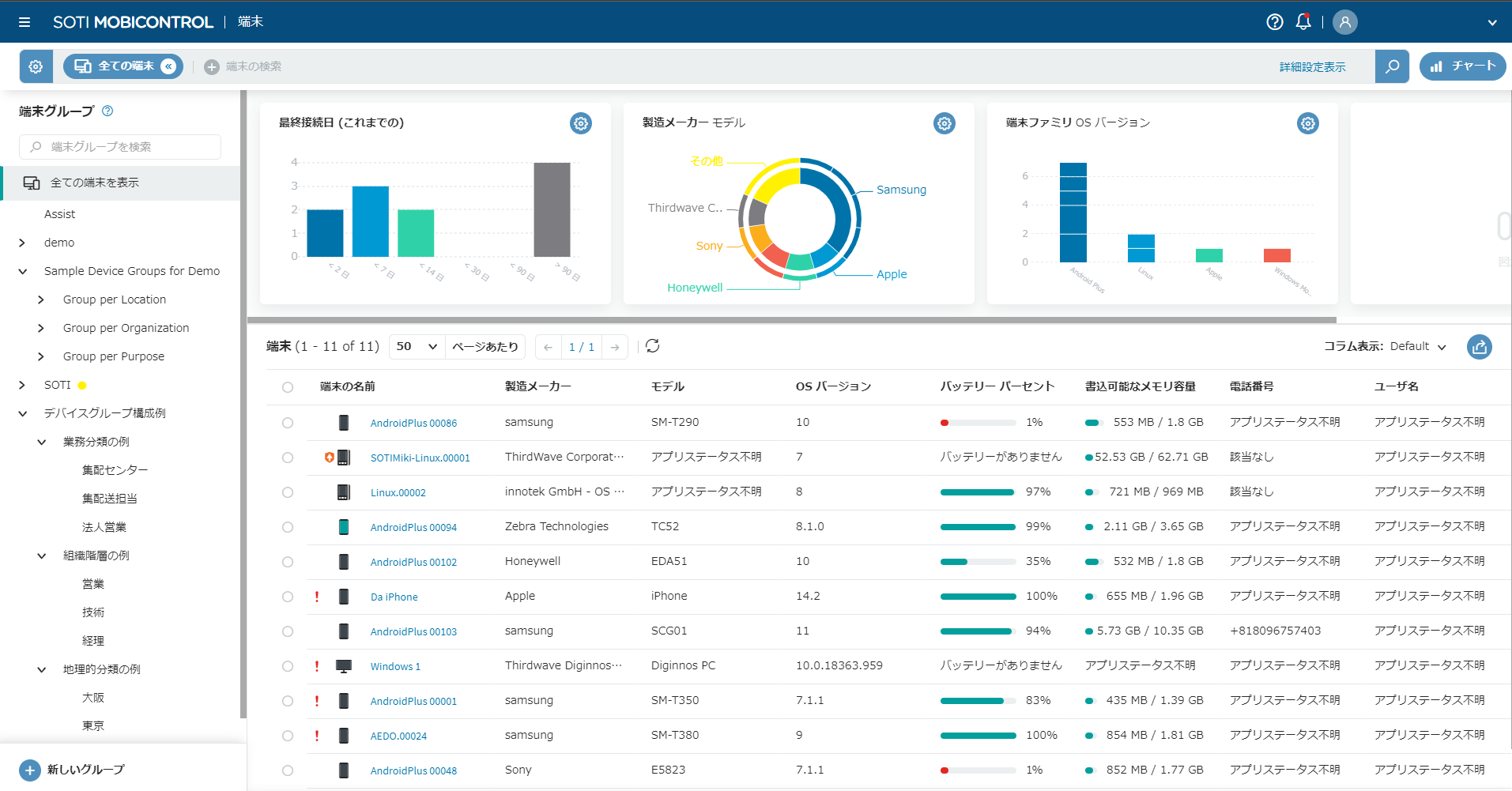Open settings gear on 最終接続日 chart
Image resolution: width=1512 pixels, height=791 pixels.
(580, 123)
